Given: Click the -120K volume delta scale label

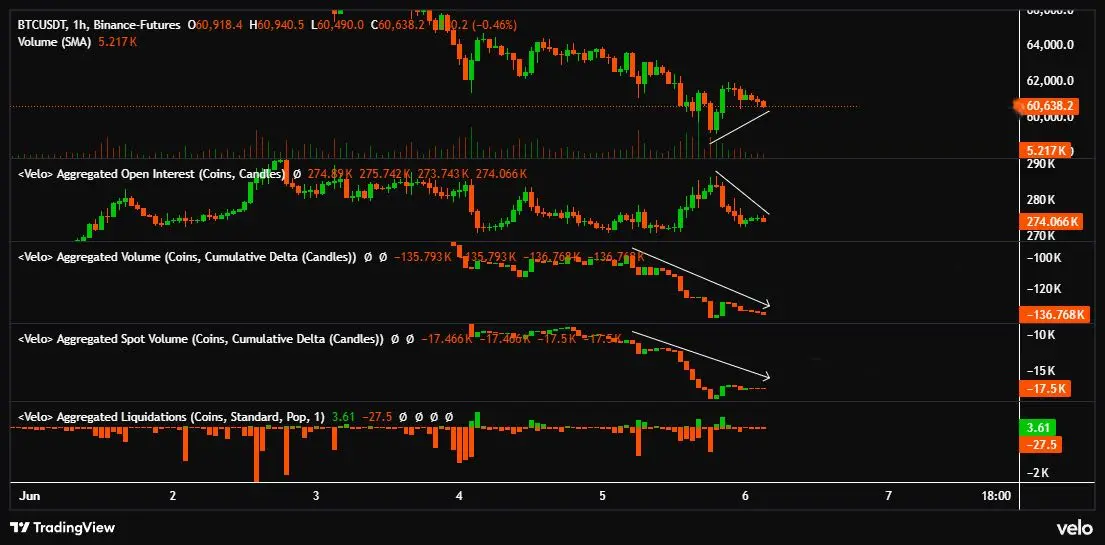Looking at the screenshot, I should (x=1045, y=288).
